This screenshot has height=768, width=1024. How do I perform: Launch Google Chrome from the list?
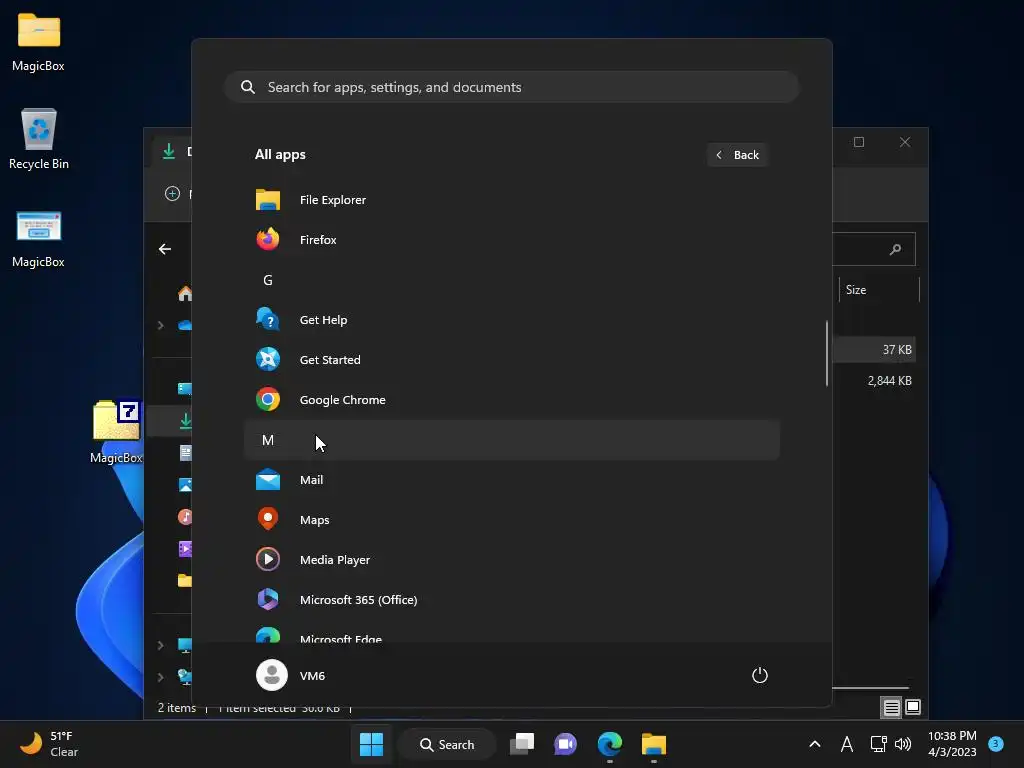click(x=511, y=400)
